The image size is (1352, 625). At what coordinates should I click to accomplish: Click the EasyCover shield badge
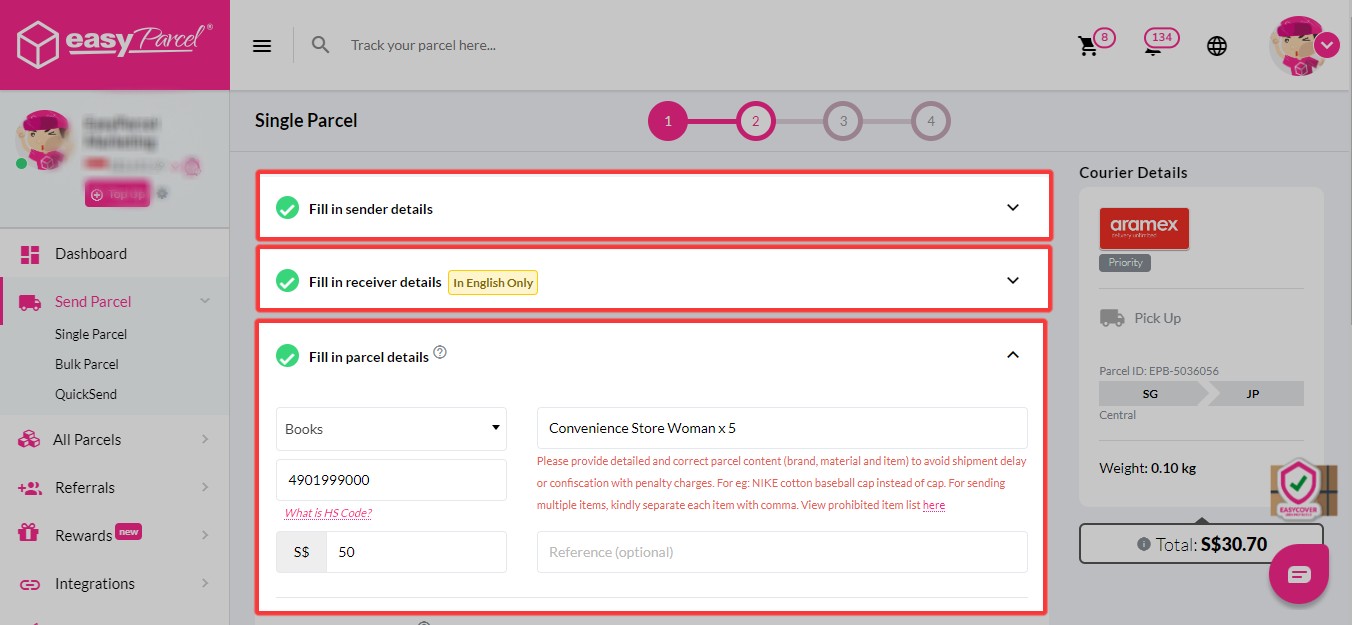(x=1301, y=485)
